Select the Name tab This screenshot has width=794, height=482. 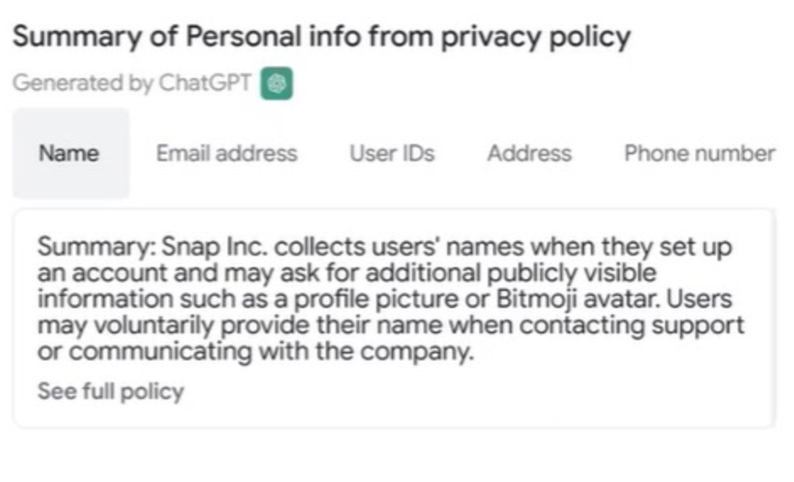click(69, 153)
